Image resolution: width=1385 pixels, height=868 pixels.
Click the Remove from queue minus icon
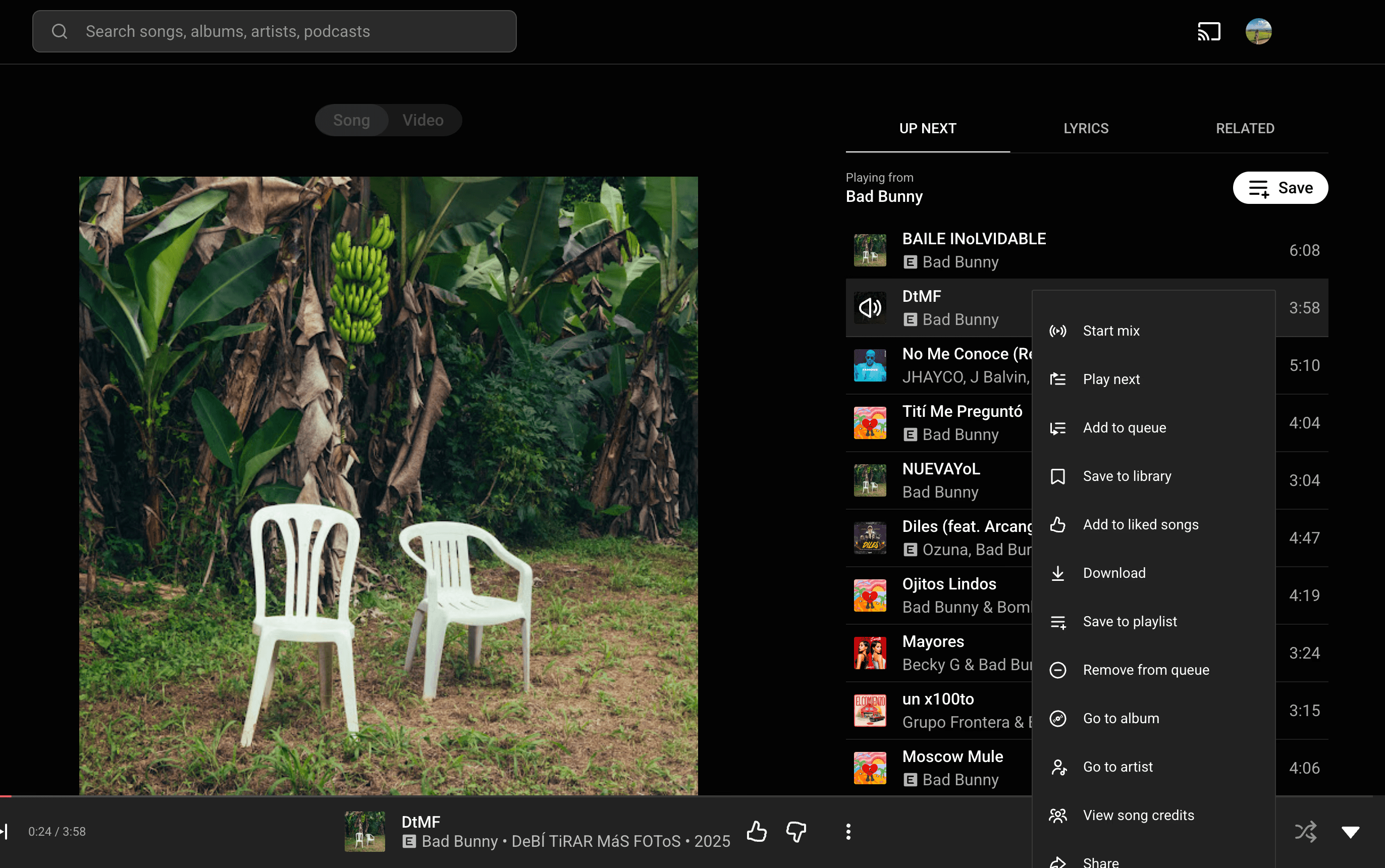point(1058,670)
